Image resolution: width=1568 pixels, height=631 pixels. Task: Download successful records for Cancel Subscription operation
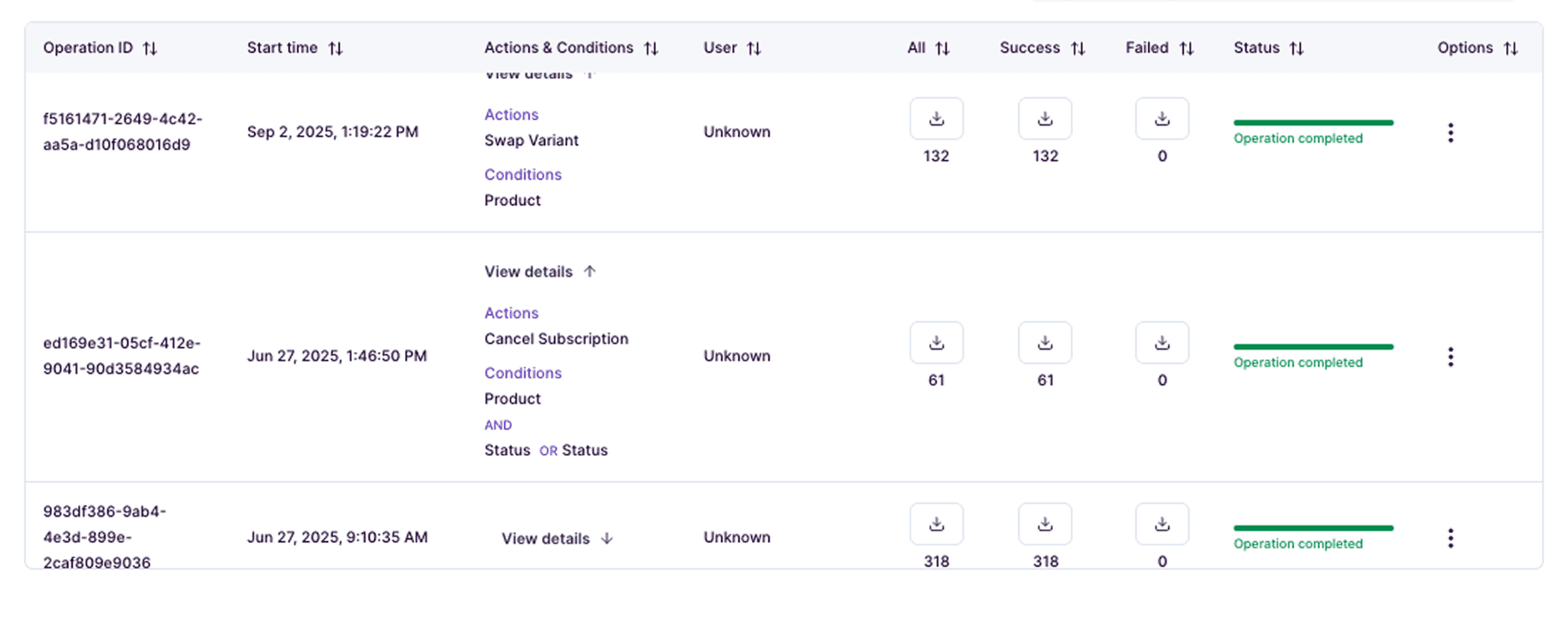tap(1045, 343)
